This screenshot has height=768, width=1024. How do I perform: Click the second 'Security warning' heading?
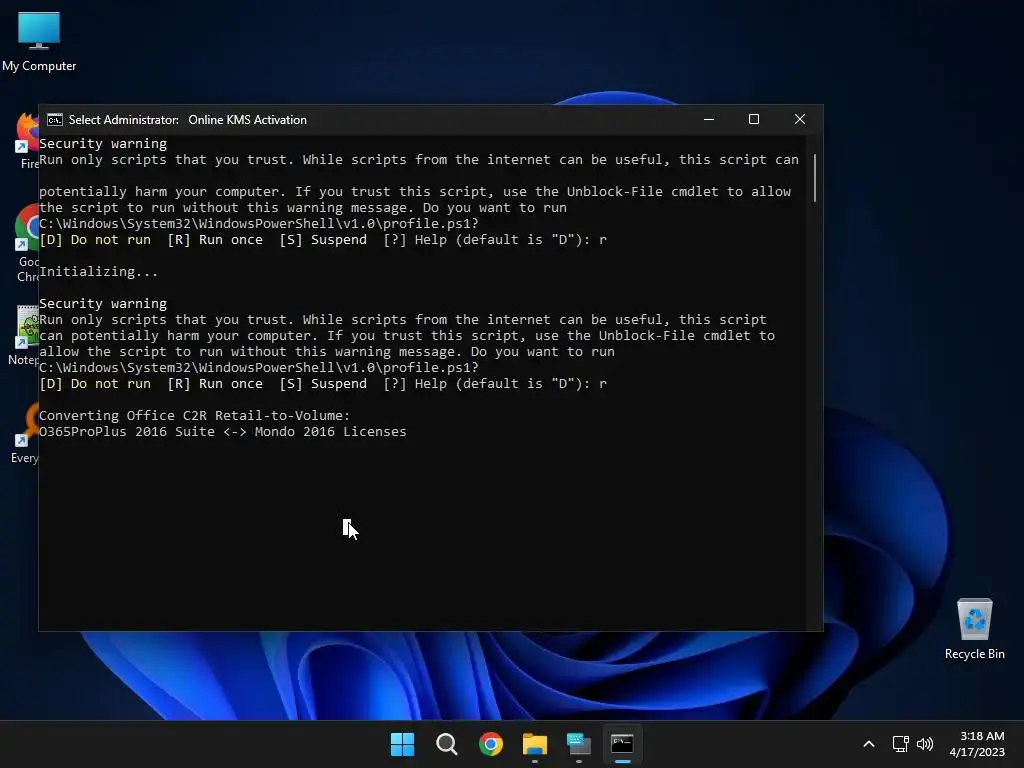coord(103,304)
